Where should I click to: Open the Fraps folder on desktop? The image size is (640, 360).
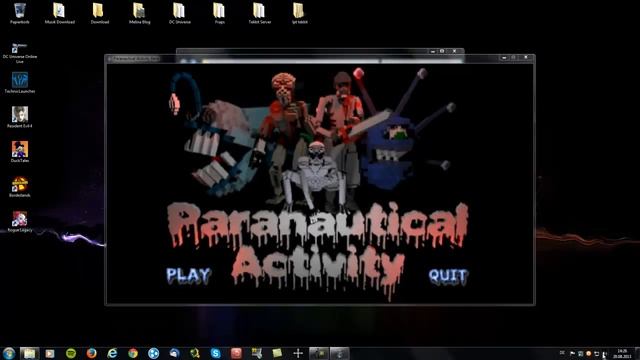(x=220, y=13)
